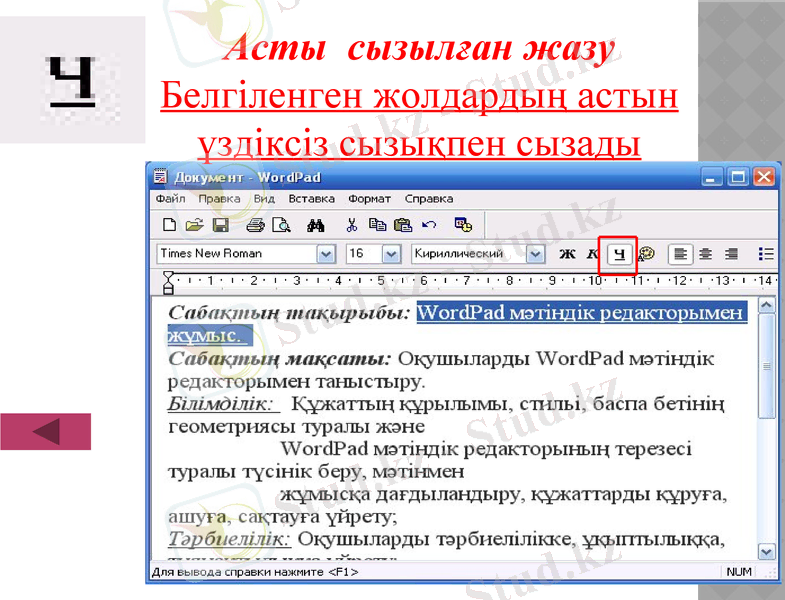Click the scrollbar up arrow
Image resolution: width=785 pixels, height=600 pixels.
[766, 305]
